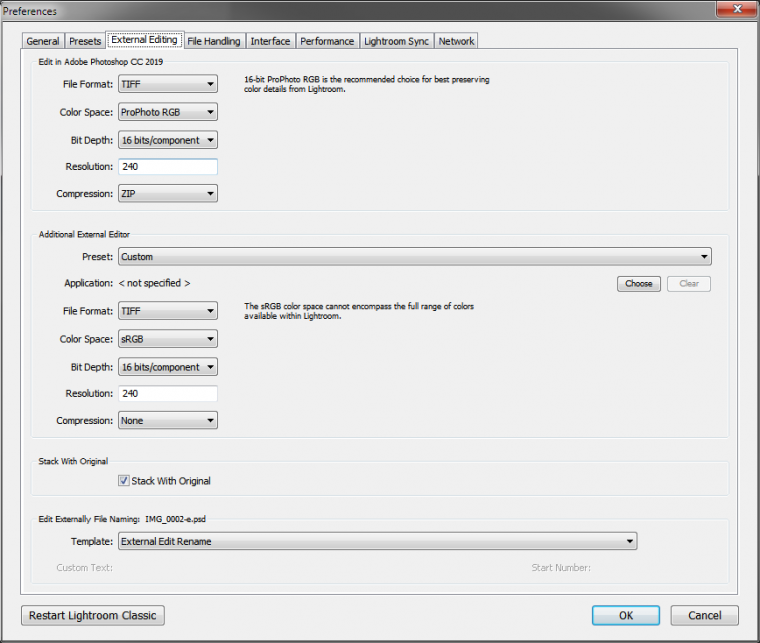
Task: Toggle the Stack With Original checkbox
Action: pos(124,481)
